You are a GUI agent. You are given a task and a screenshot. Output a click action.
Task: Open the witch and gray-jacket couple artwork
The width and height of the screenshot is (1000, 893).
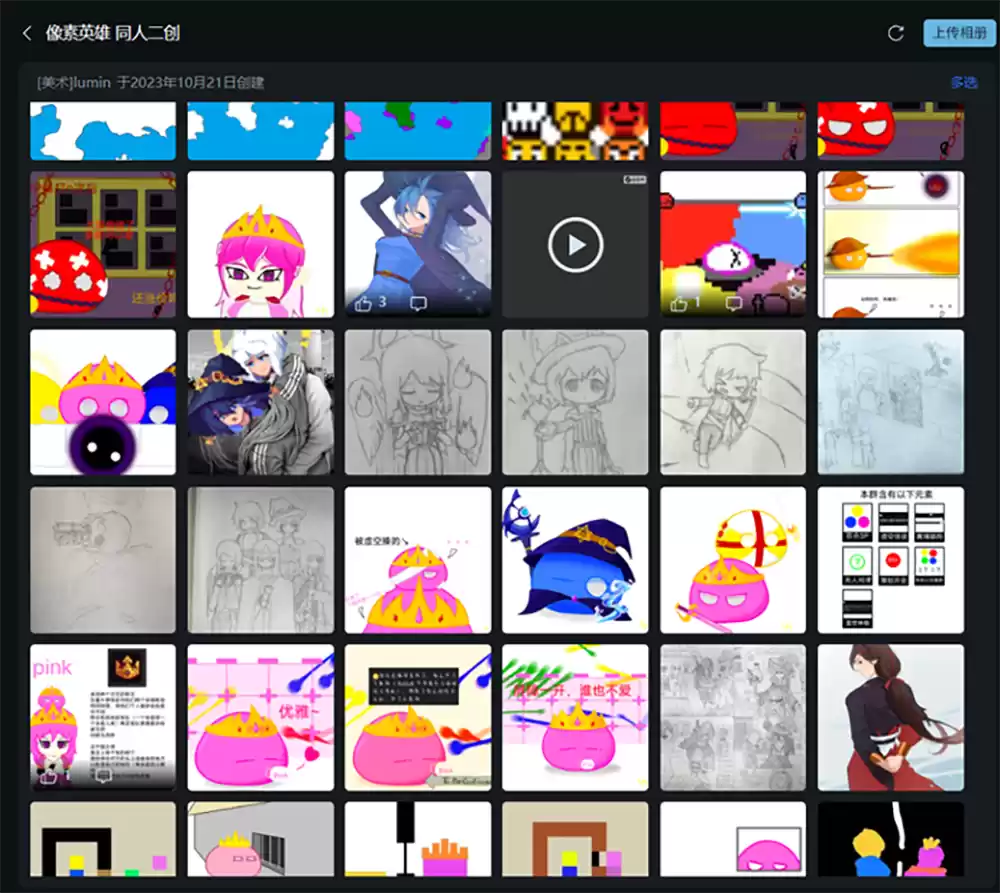260,402
